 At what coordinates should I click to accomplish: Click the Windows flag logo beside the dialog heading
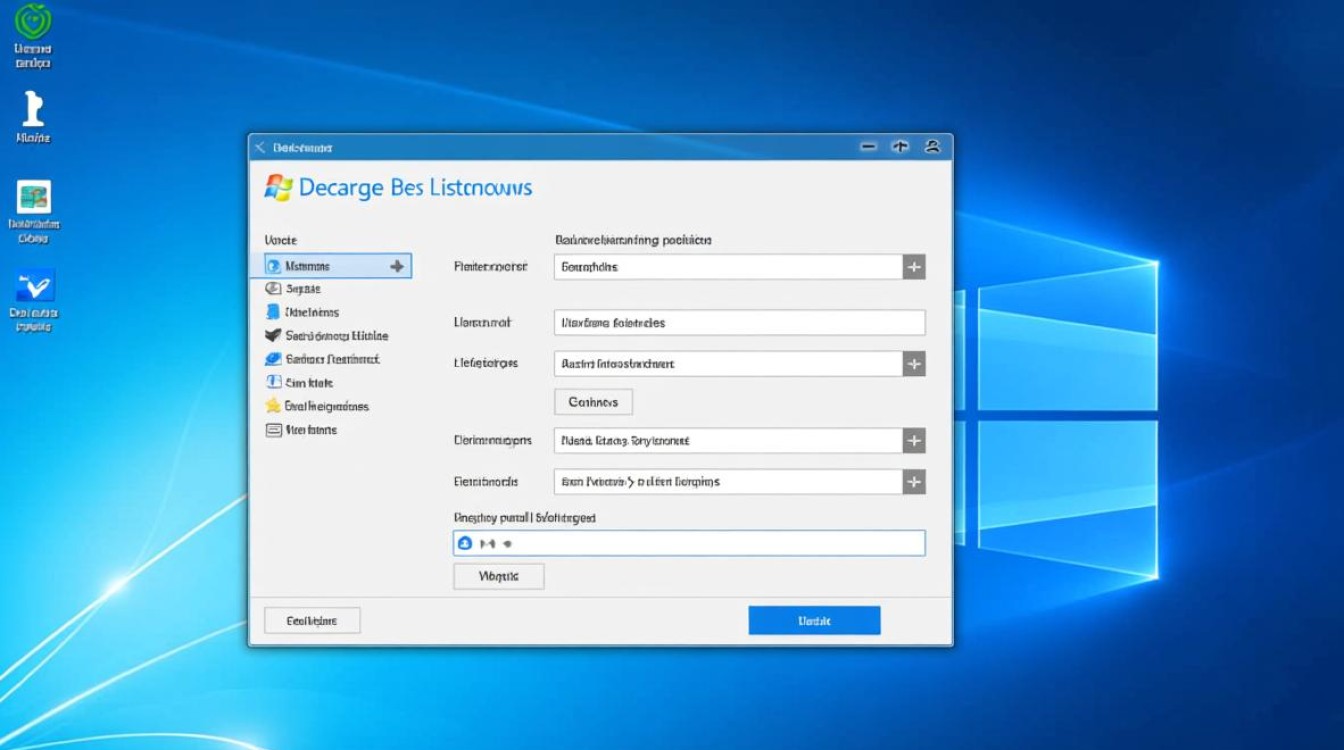click(x=278, y=187)
